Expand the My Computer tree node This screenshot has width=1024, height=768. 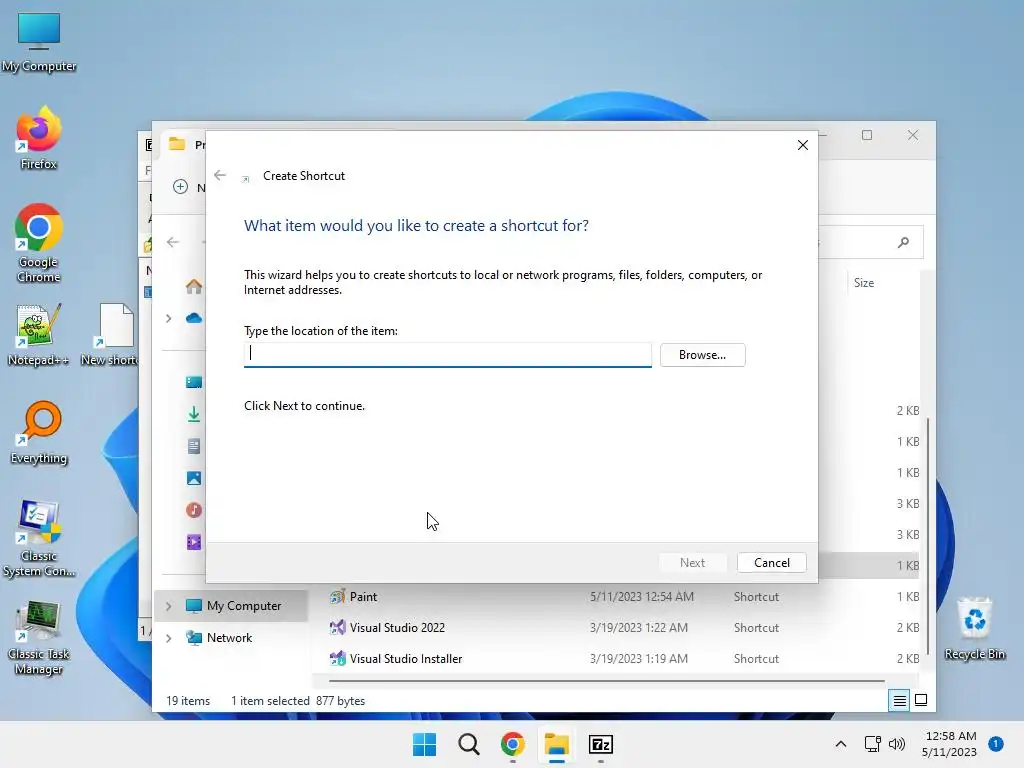click(168, 606)
